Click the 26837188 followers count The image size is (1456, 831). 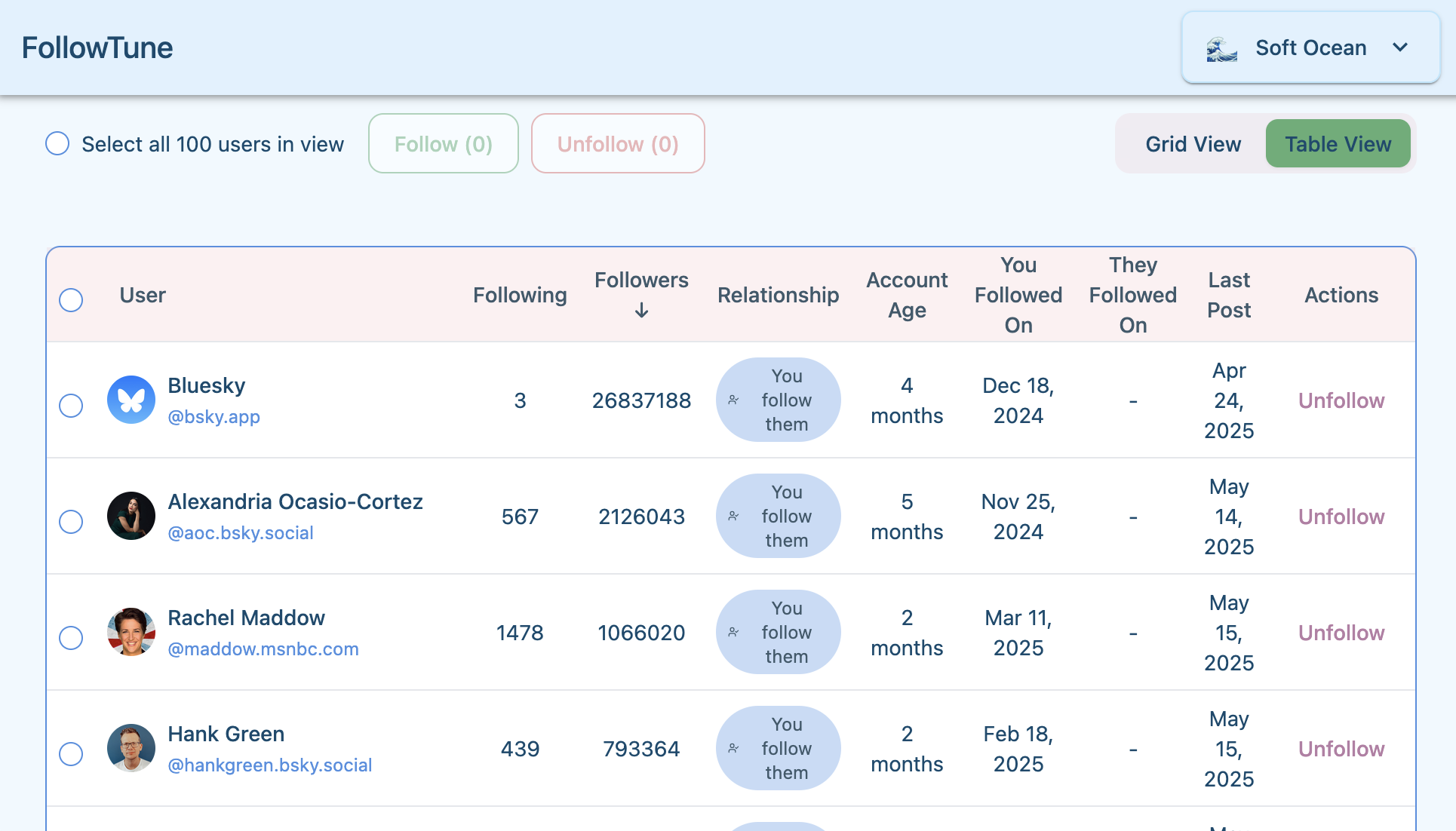[641, 400]
